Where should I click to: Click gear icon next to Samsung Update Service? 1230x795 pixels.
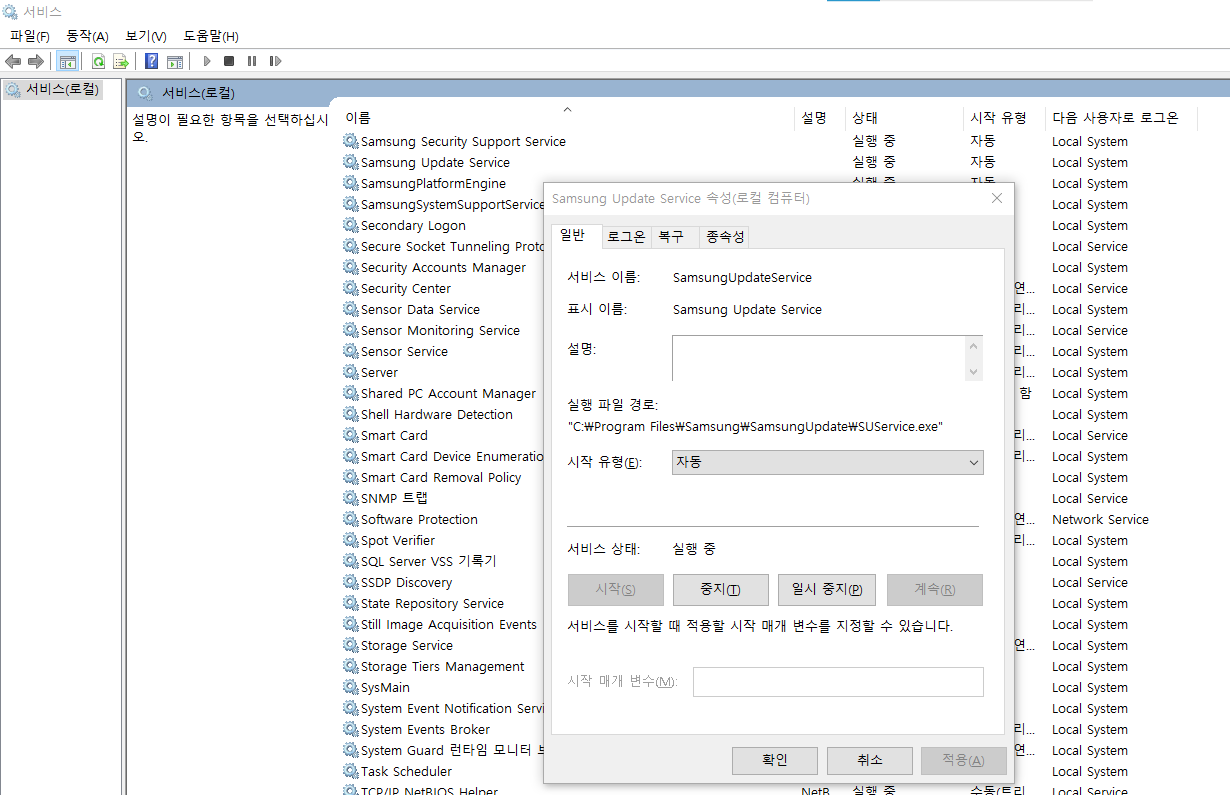[x=351, y=162]
